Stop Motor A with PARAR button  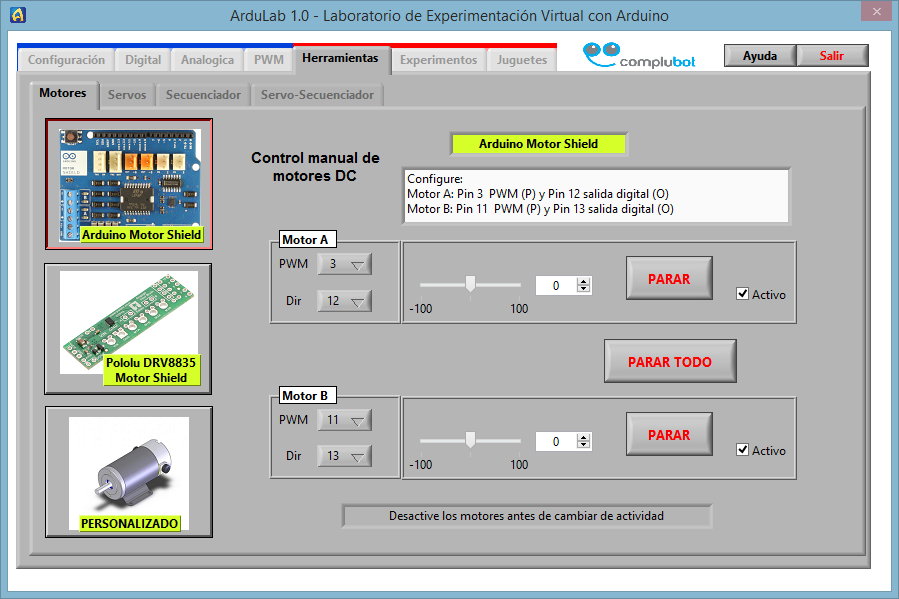point(669,279)
